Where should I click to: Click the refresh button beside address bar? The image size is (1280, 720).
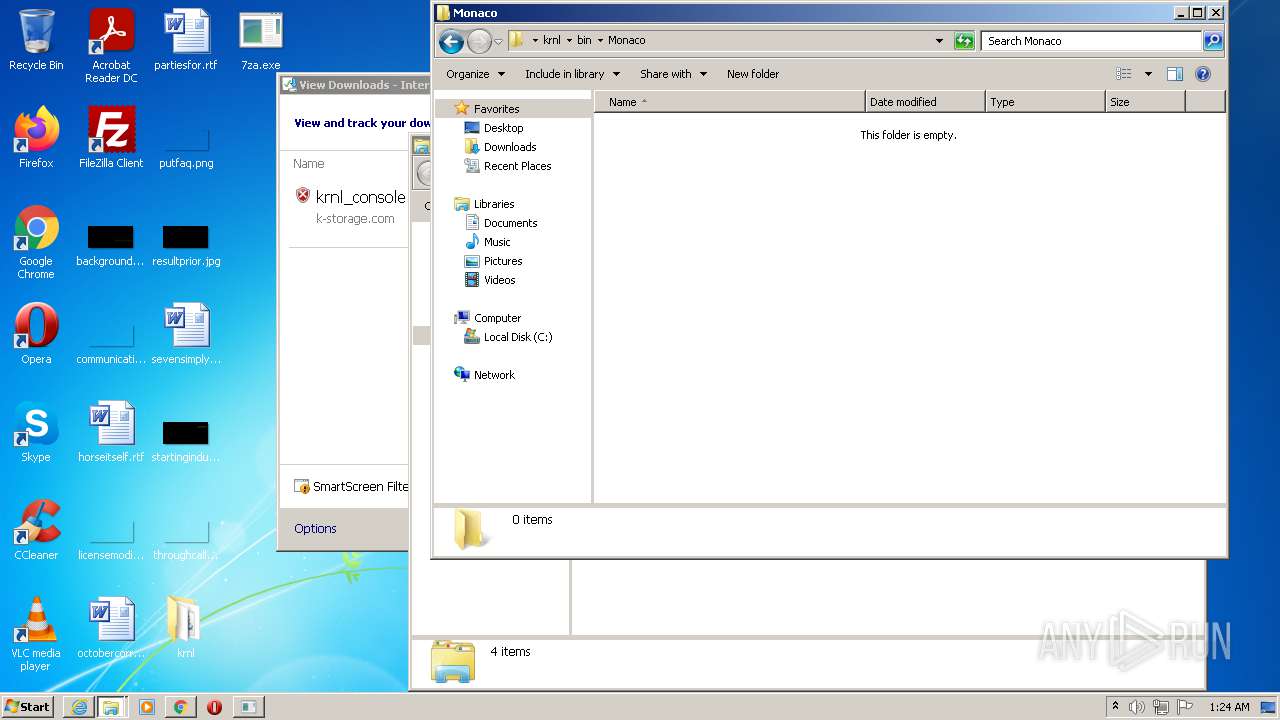(964, 41)
